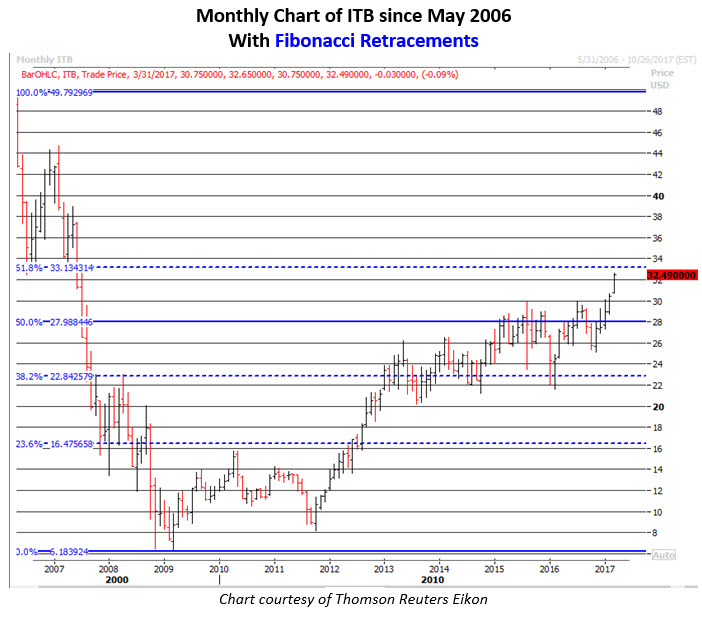Click the bold 2000 decade label
The width and height of the screenshot is (702, 619).
point(117,580)
